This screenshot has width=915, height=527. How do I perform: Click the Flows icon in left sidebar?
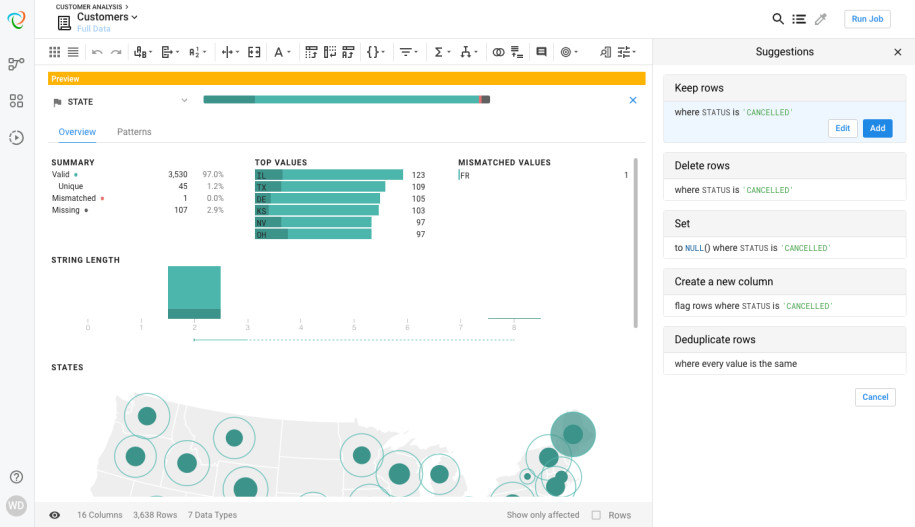pos(16,64)
